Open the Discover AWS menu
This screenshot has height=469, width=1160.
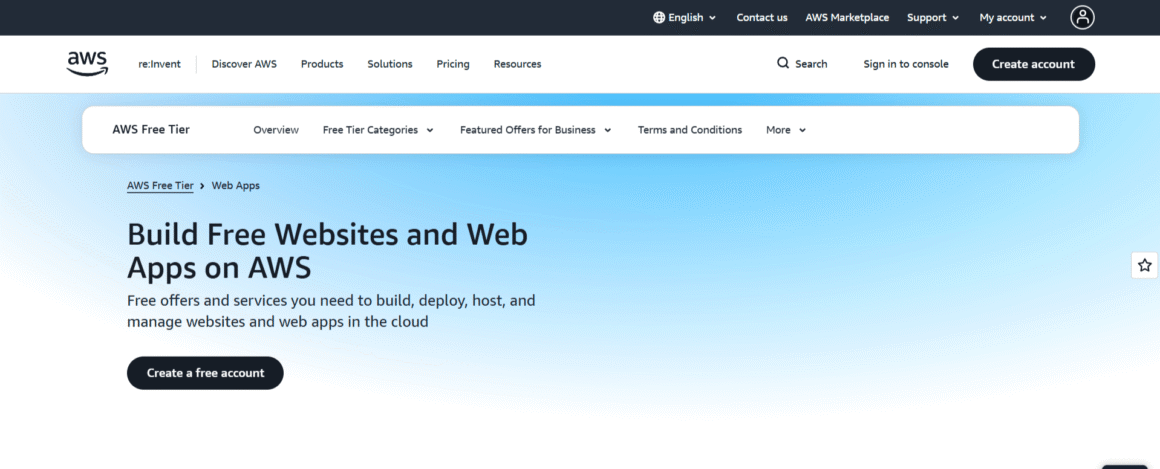click(x=244, y=64)
